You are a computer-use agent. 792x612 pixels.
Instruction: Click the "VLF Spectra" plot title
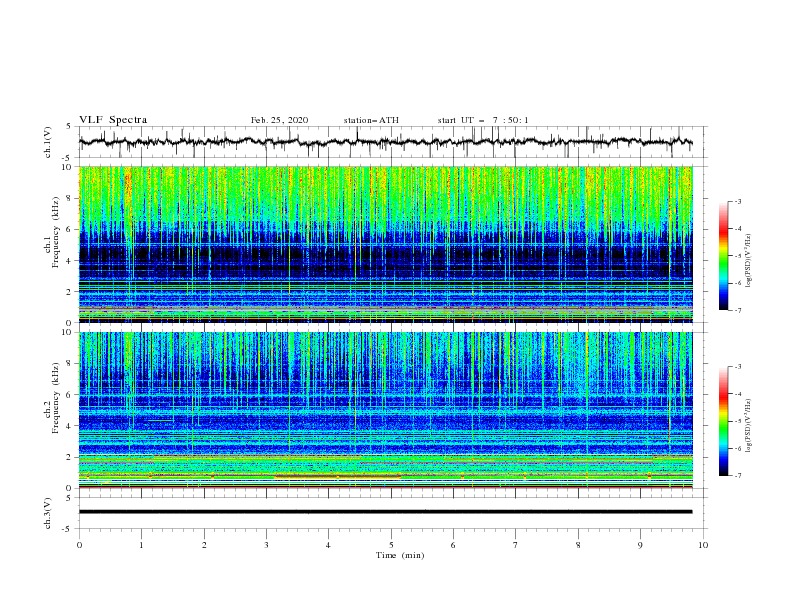pos(113,120)
